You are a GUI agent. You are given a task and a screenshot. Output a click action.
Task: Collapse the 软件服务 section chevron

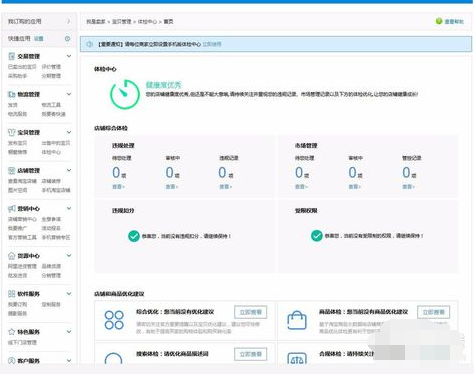69,294
